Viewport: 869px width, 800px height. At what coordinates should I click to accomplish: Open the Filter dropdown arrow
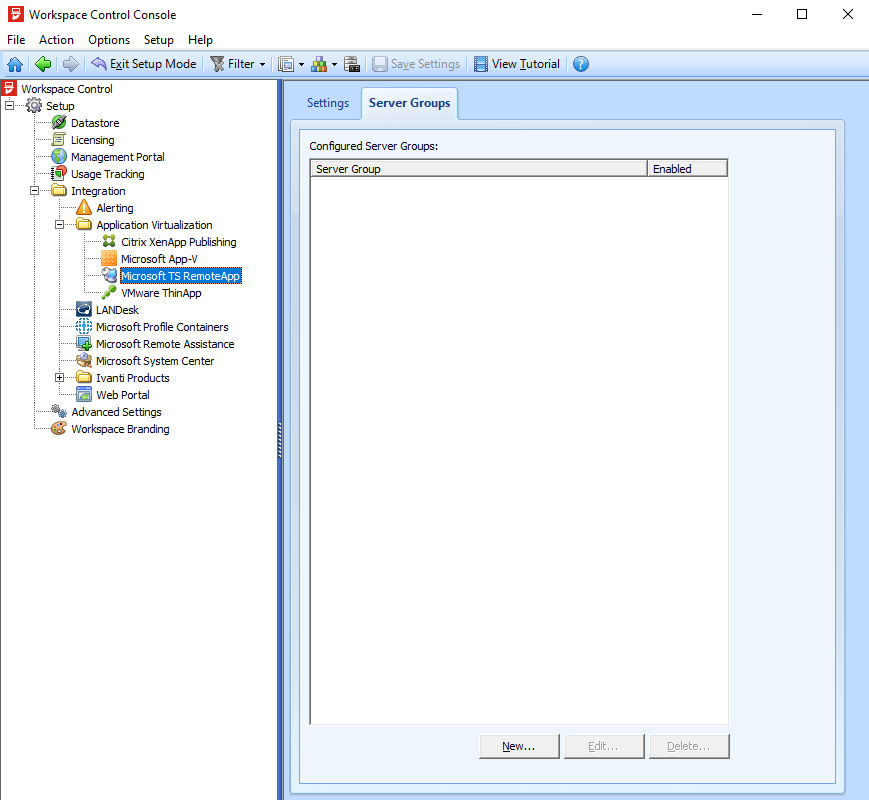[263, 65]
